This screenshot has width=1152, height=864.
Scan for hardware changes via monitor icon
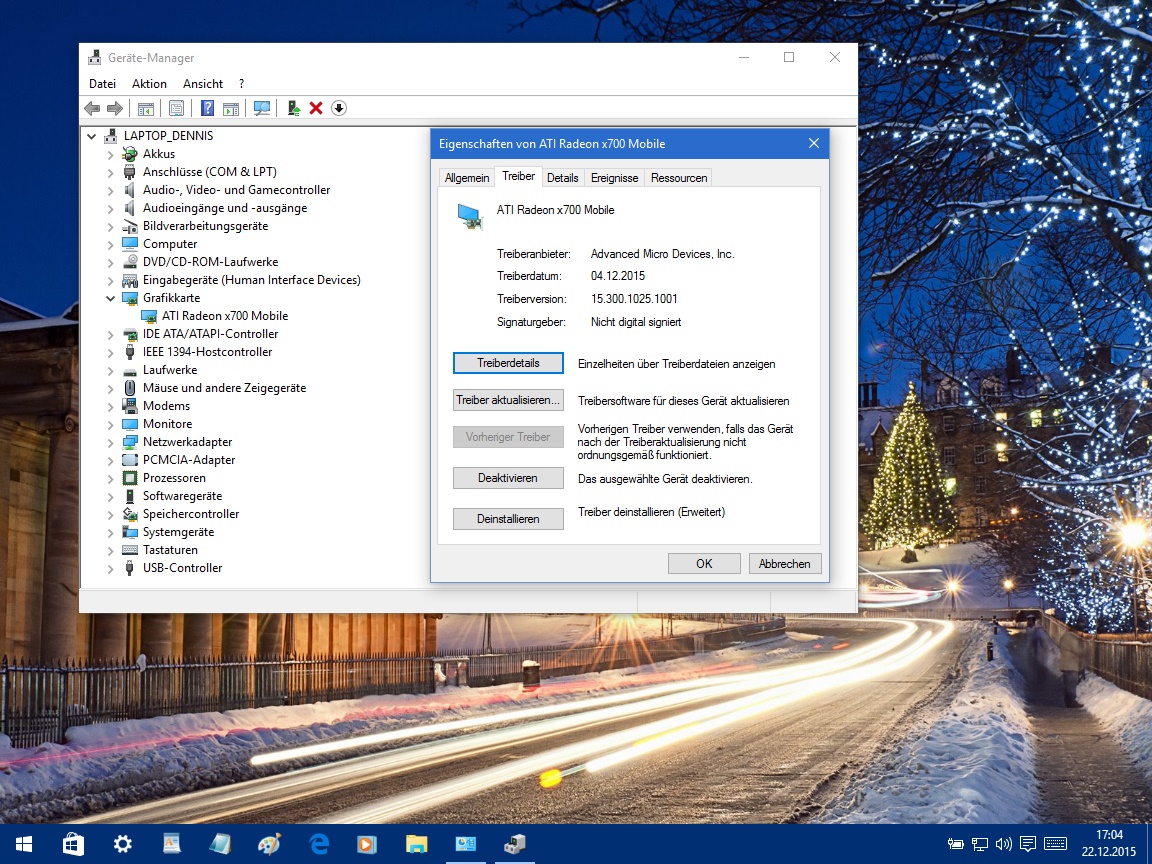[262, 109]
